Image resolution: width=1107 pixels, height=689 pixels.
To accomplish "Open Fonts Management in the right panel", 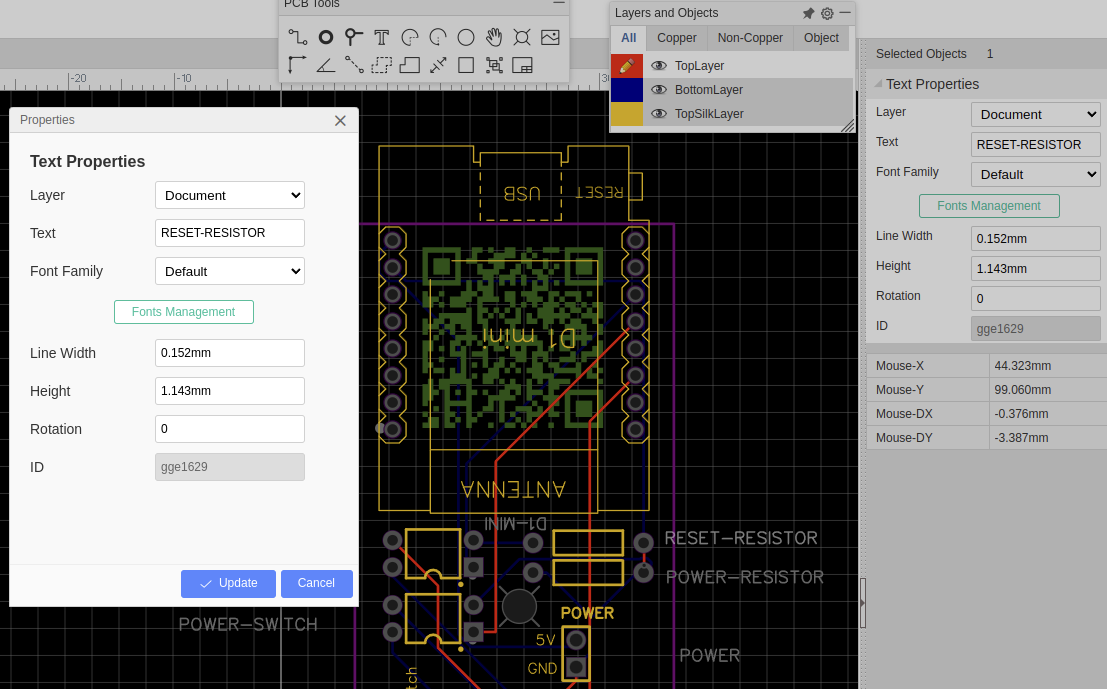I will coord(989,206).
